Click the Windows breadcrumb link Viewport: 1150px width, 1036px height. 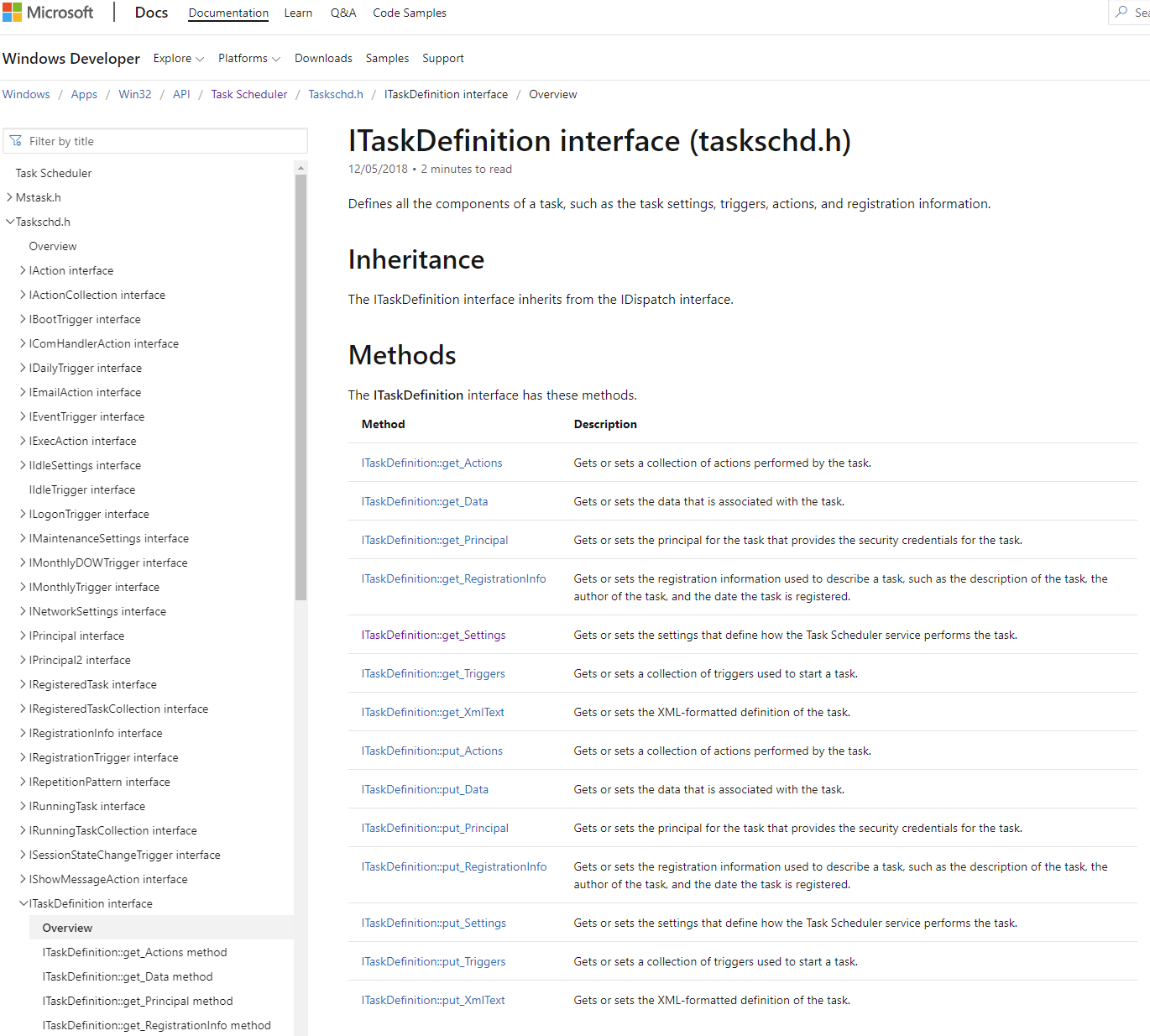[26, 94]
